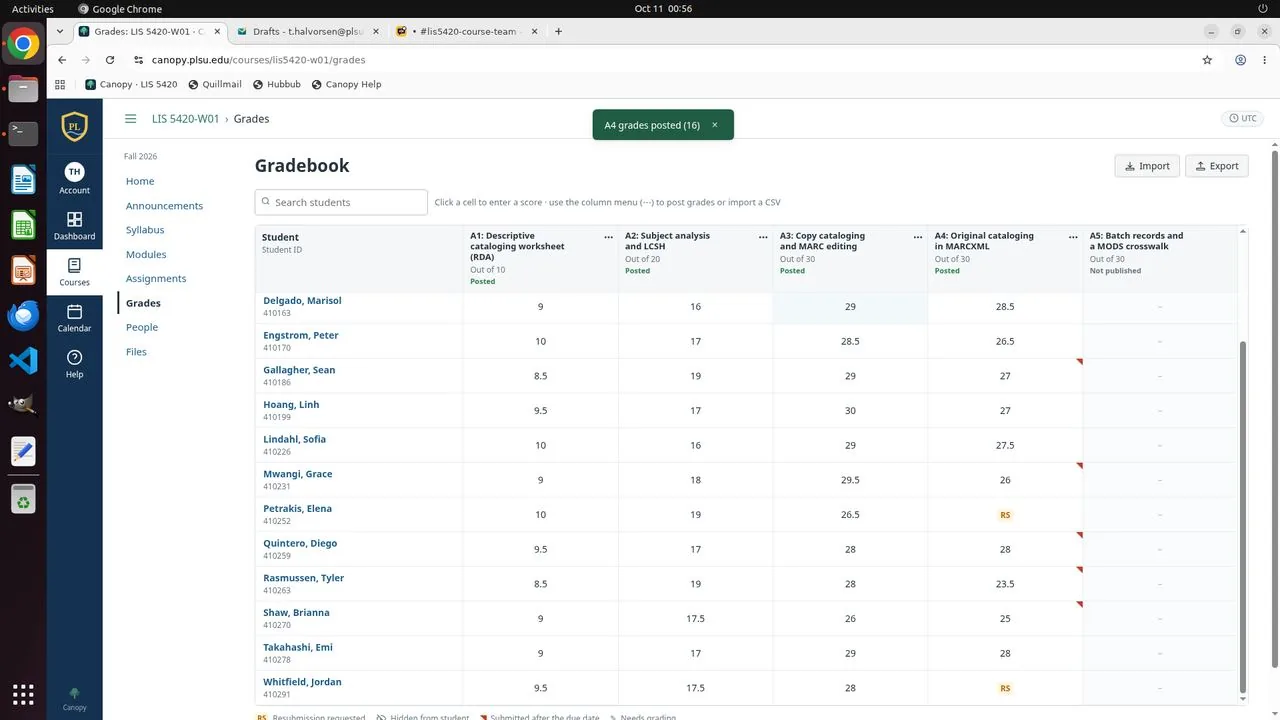Open student Delgado, Marisol's profile

[302, 301]
